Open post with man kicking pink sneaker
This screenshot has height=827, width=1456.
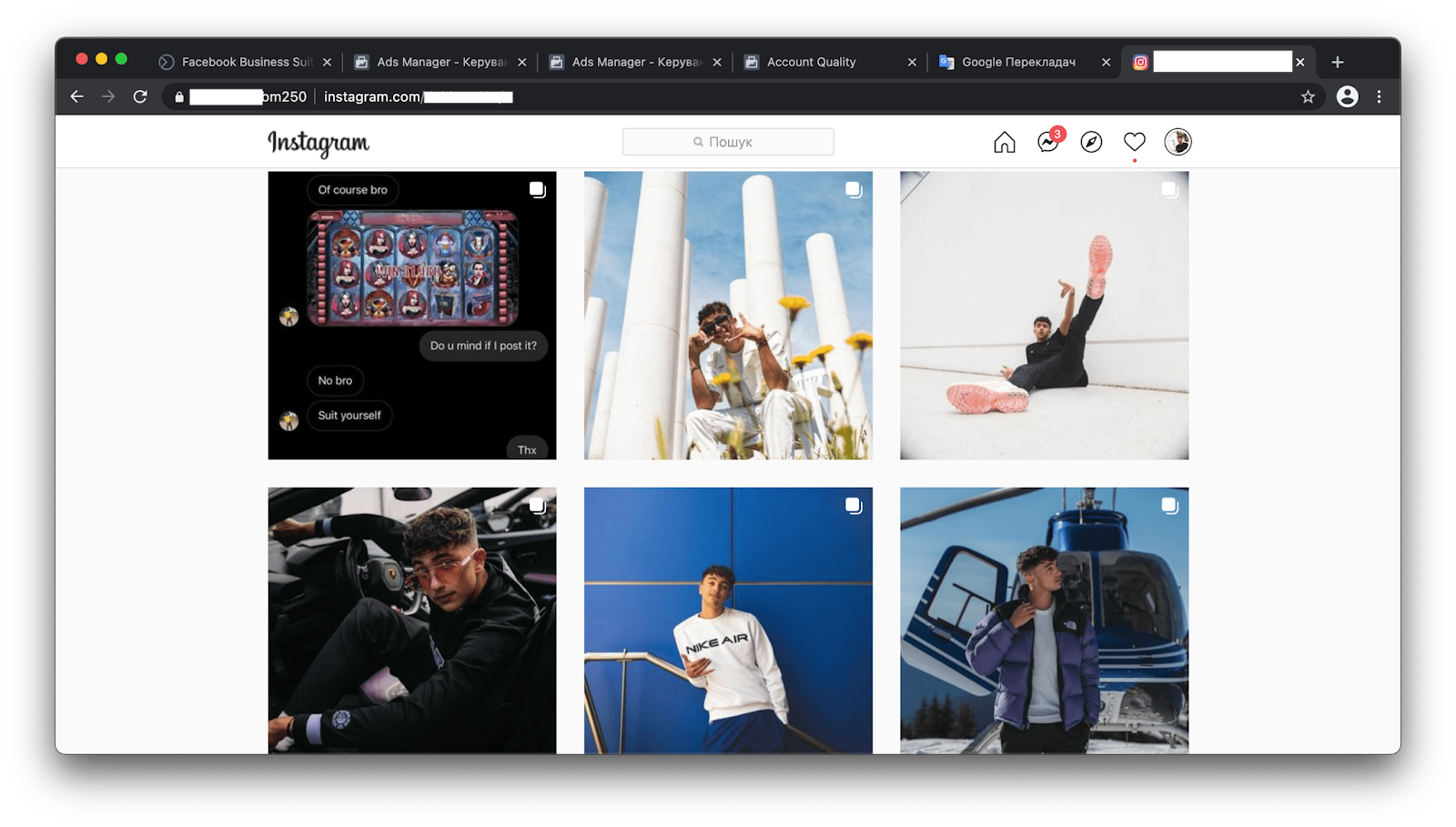coord(1044,316)
